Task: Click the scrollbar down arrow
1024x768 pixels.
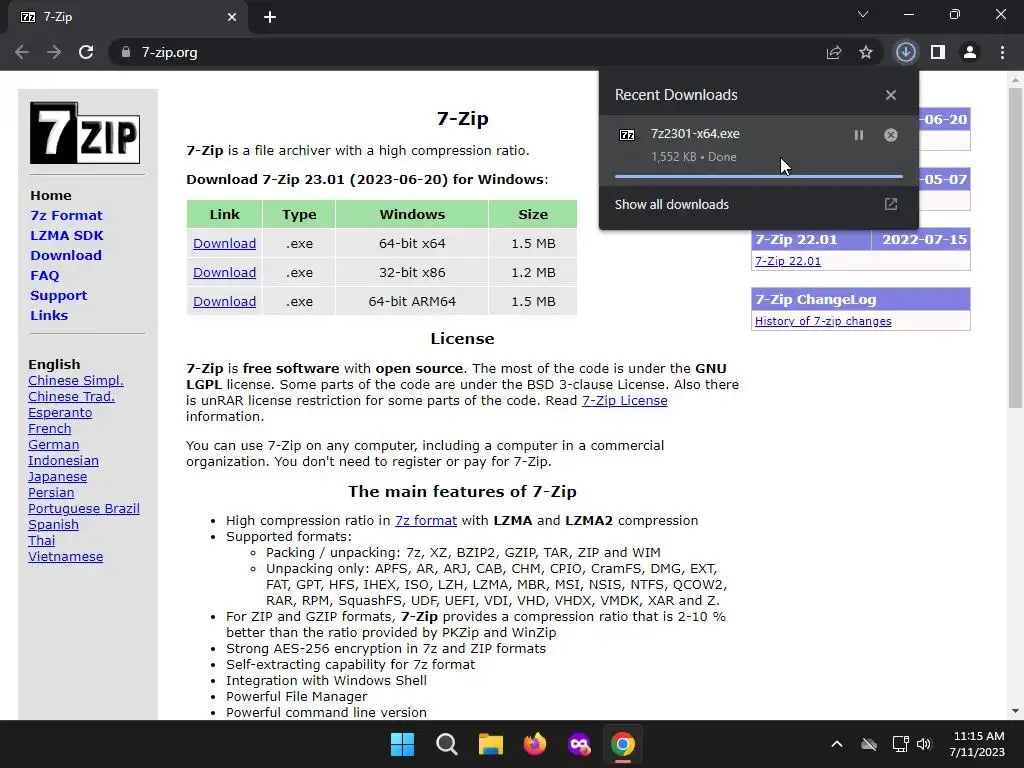Action: 1015,711
